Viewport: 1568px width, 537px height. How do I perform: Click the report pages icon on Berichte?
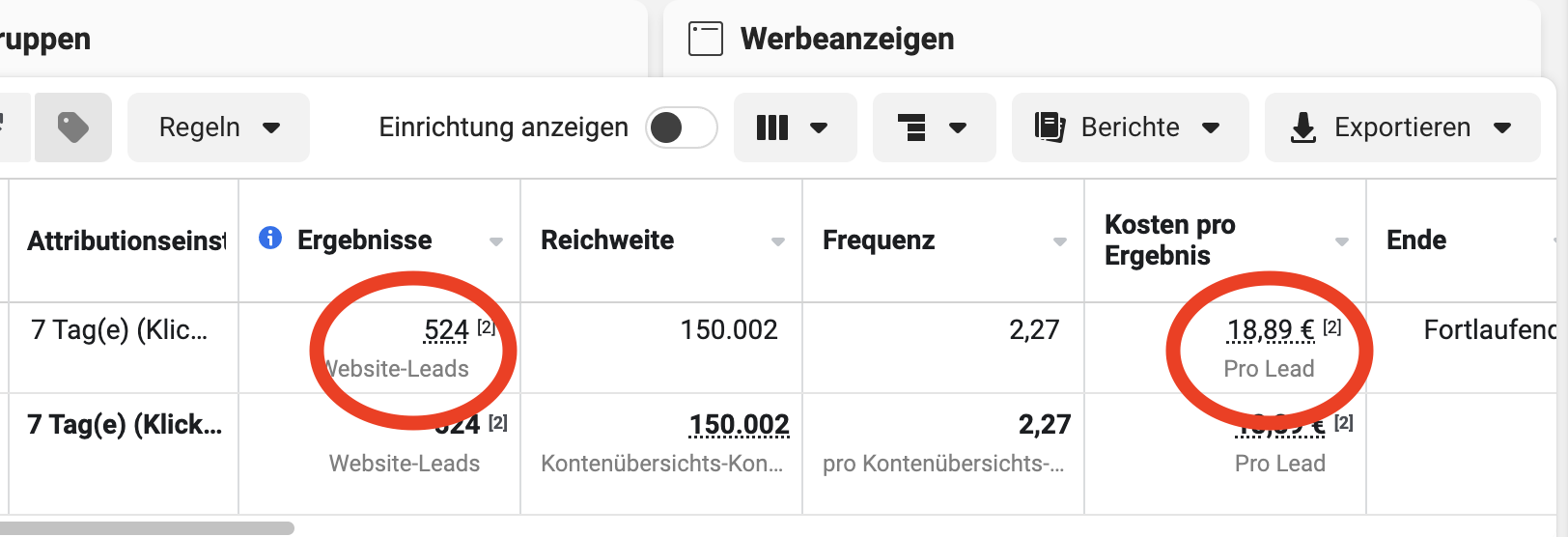tap(1050, 127)
